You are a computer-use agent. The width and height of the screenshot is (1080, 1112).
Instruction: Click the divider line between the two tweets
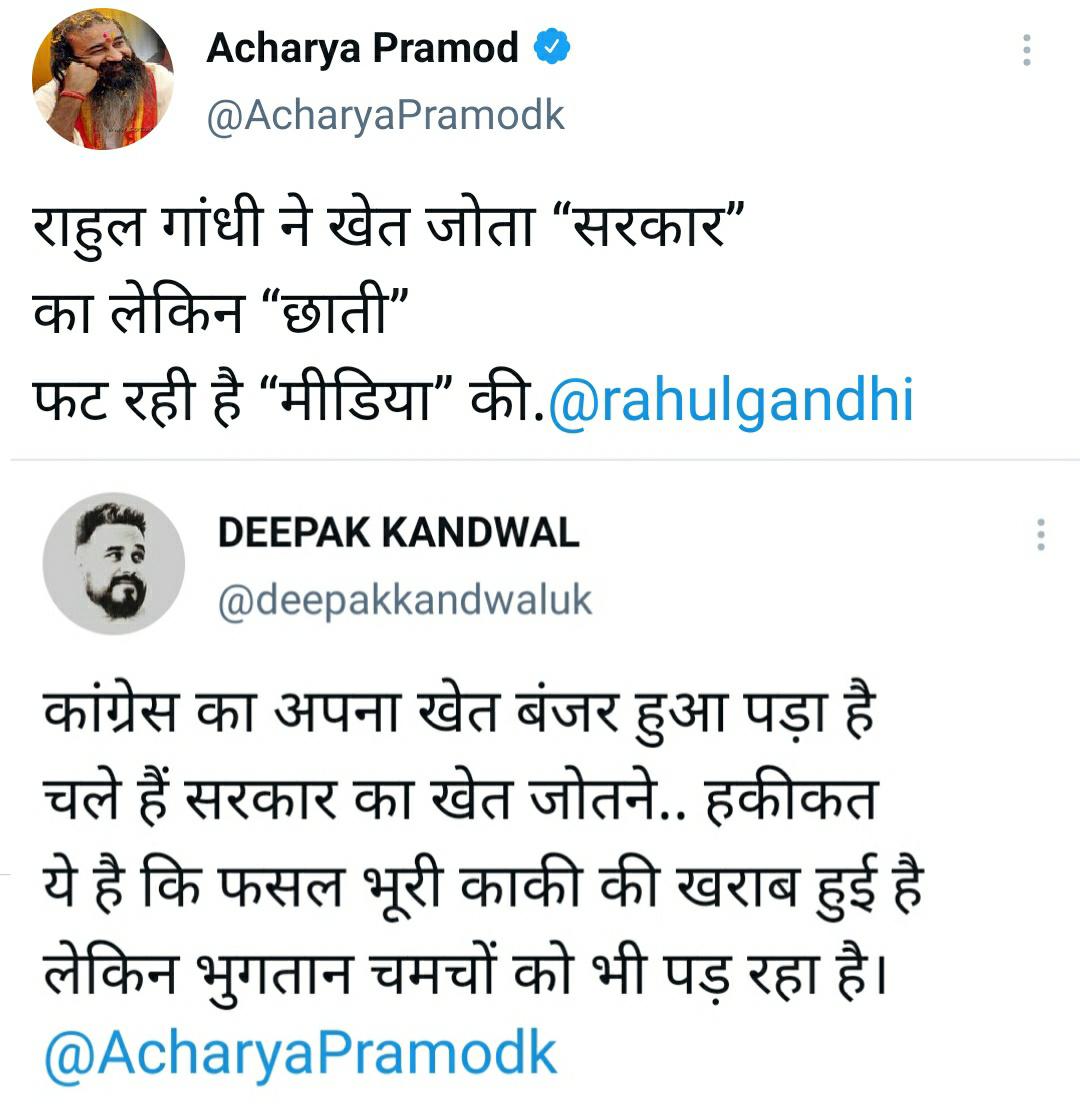point(540,461)
